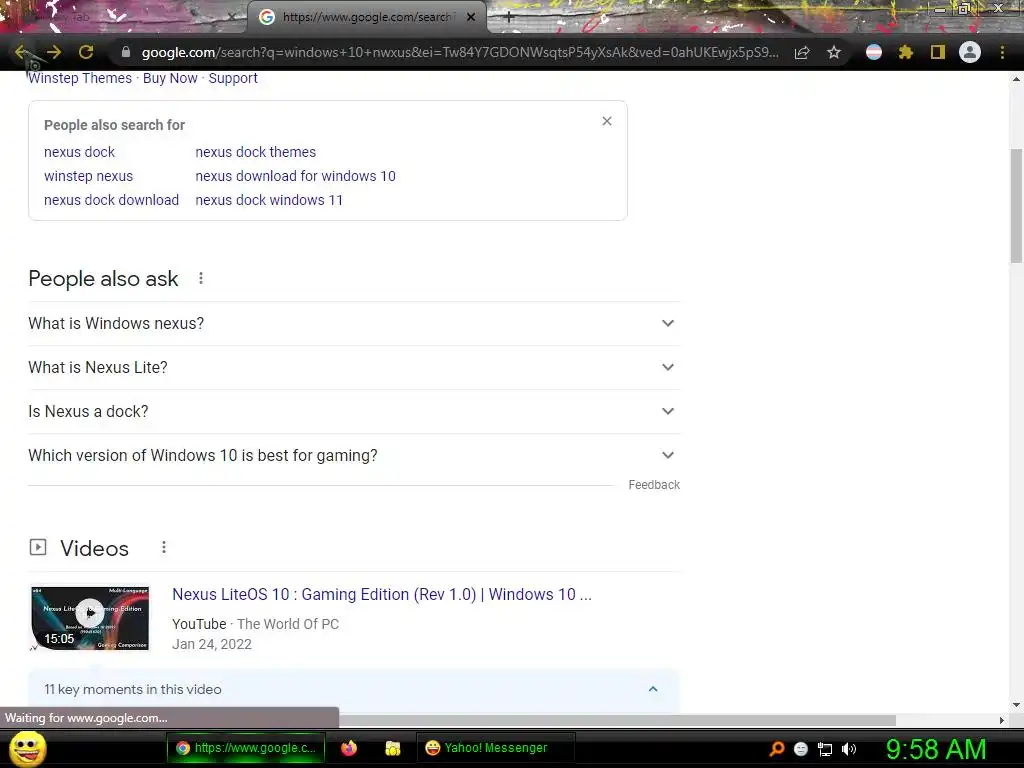This screenshot has height=768, width=1024.
Task: Click the 9:58 AM clock
Action: pyautogui.click(x=936, y=750)
